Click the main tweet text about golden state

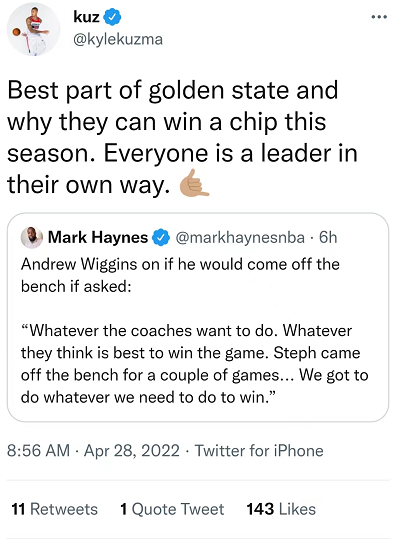coord(183,138)
